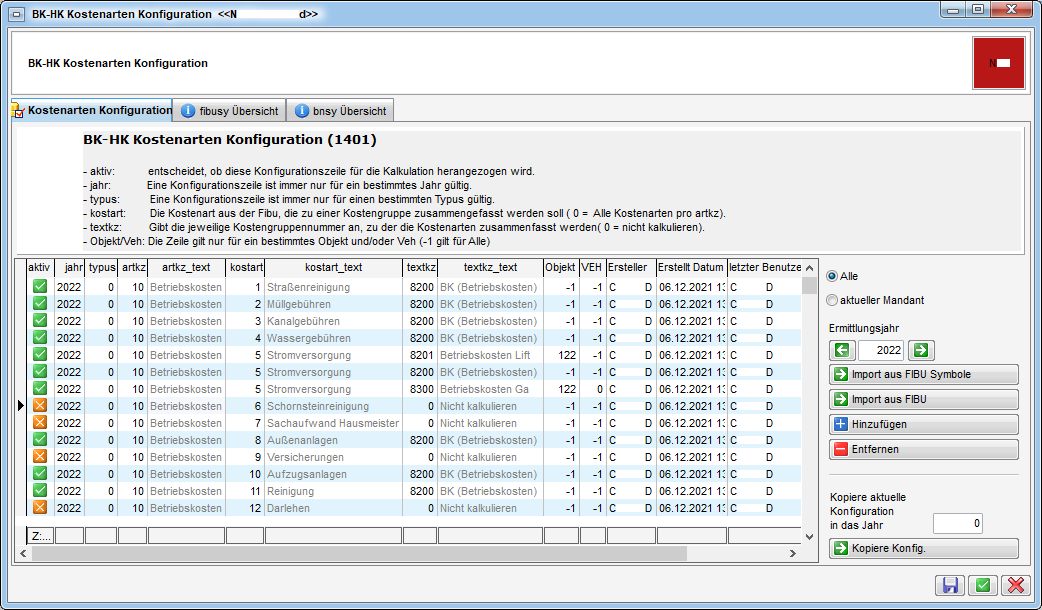Sort by kostart_text column header
This screenshot has height=610, width=1042.
[333, 267]
